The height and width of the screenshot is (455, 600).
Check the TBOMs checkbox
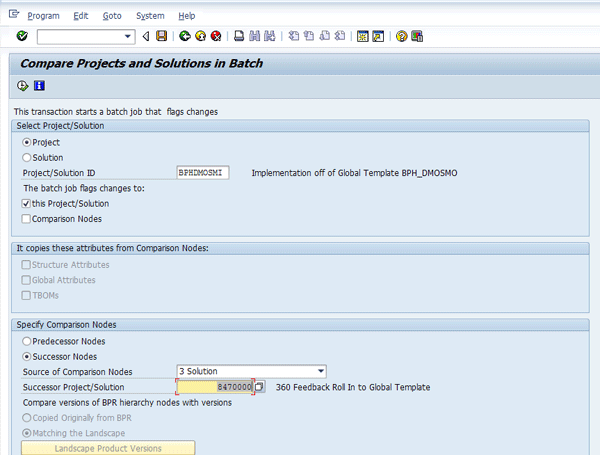(26, 295)
